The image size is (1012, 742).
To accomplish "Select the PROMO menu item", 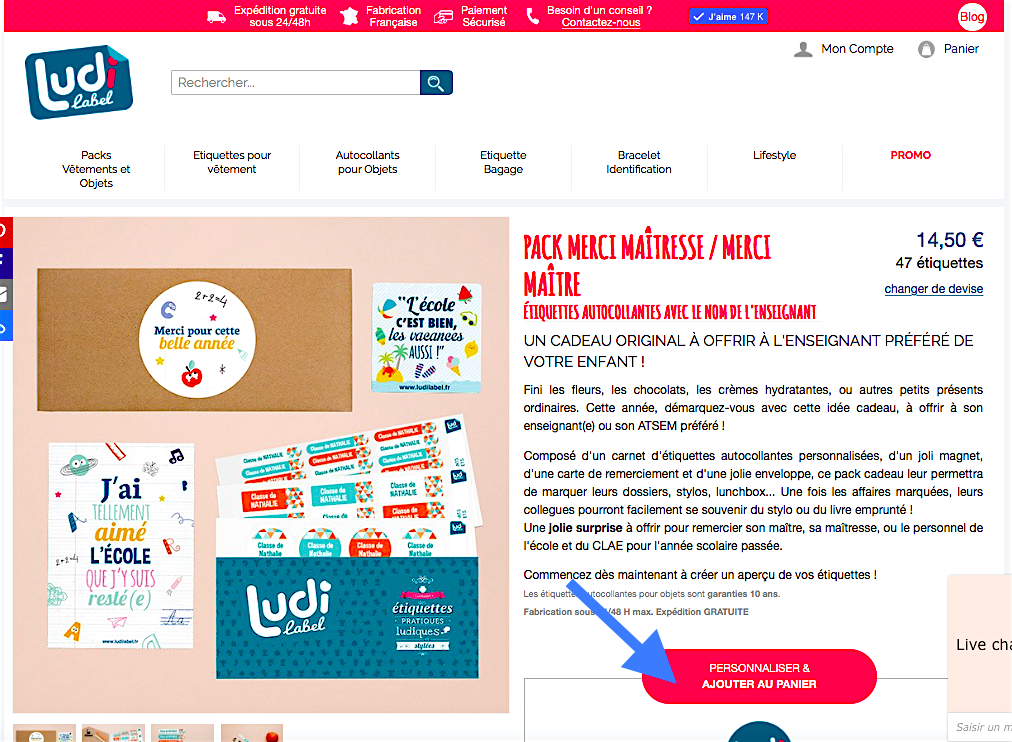I will click(910, 155).
